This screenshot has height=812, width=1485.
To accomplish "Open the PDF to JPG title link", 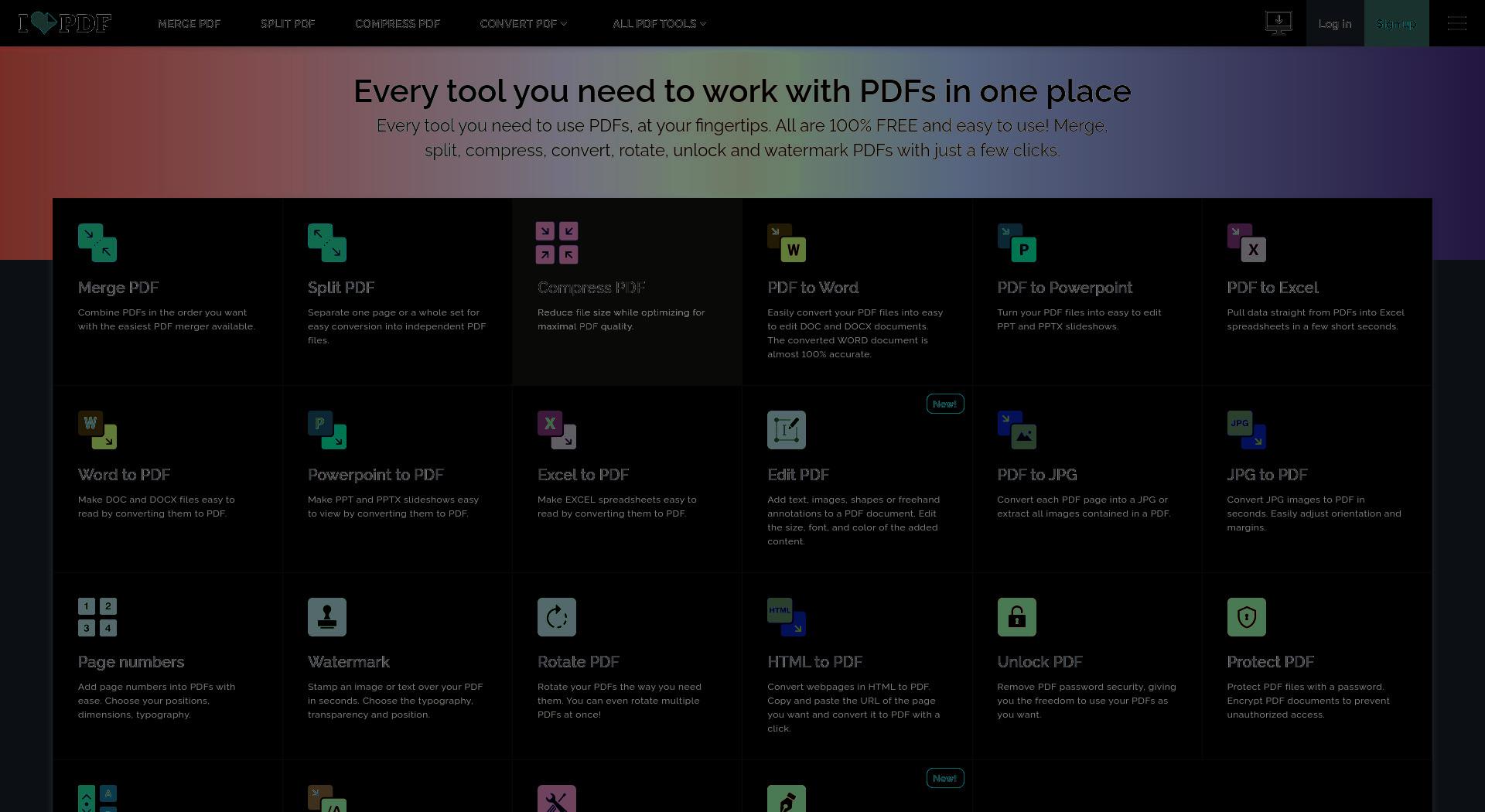I will pos(1037,475).
